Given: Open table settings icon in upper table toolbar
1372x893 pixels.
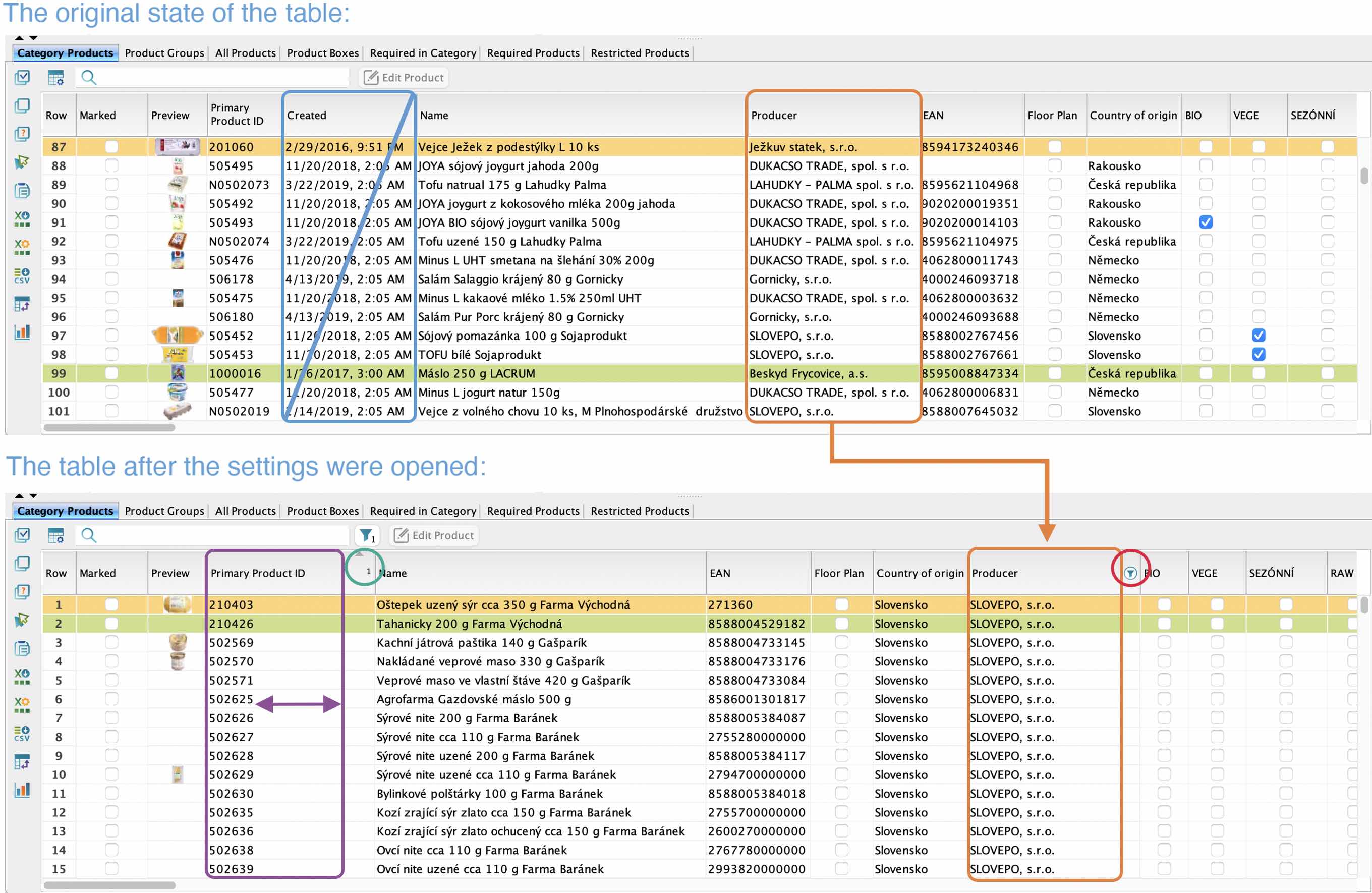Looking at the screenshot, I should [x=56, y=77].
